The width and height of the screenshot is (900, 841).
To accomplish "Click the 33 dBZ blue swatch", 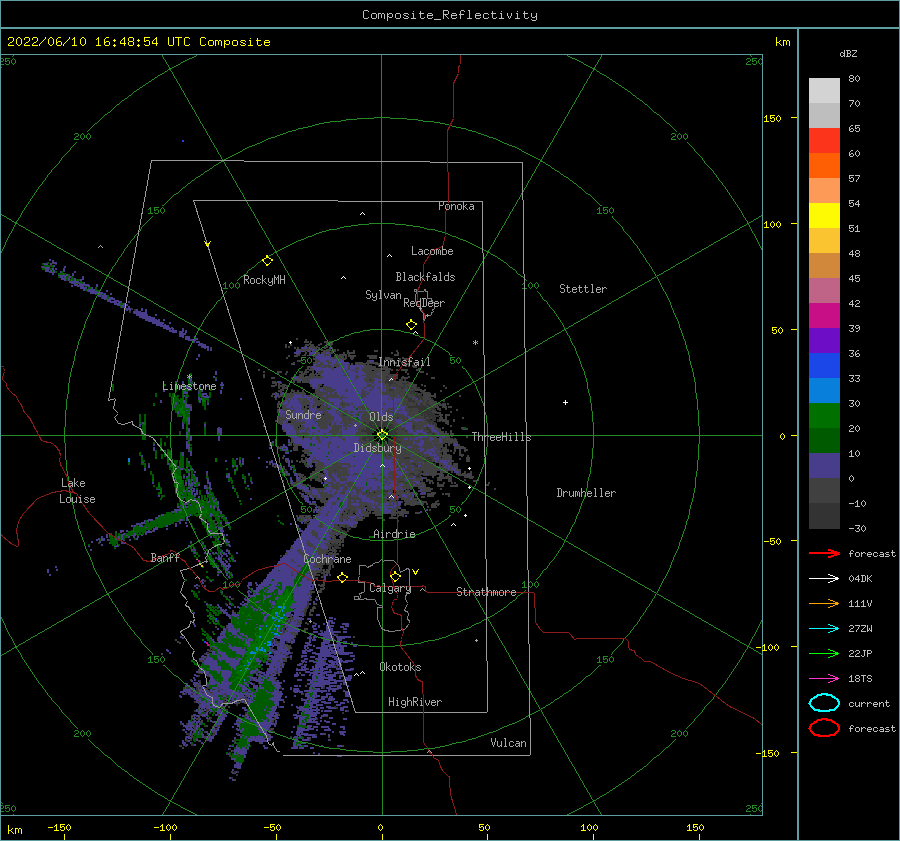I will [824, 366].
